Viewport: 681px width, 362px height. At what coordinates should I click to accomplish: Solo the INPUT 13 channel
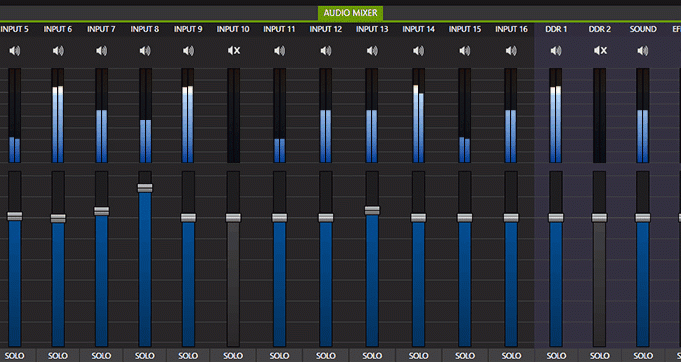click(x=372, y=355)
